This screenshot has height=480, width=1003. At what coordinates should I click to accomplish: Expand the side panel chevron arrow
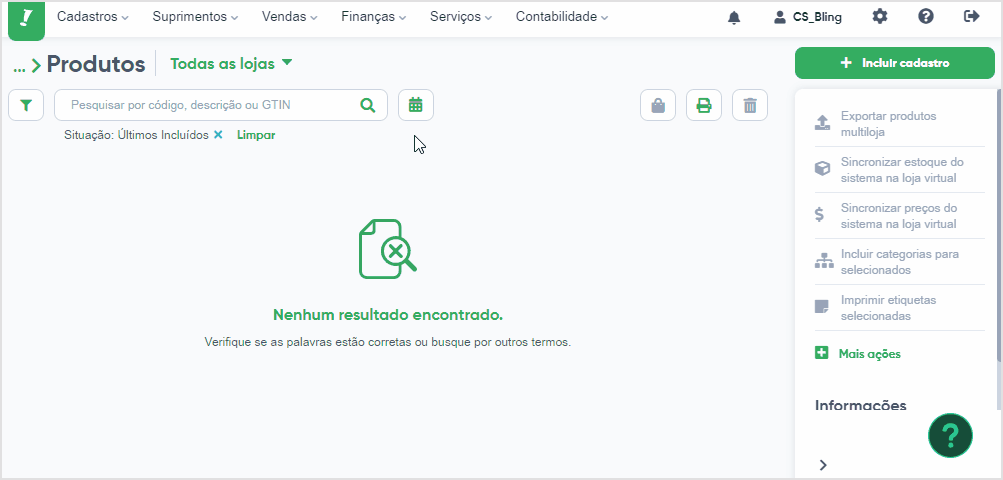click(823, 465)
